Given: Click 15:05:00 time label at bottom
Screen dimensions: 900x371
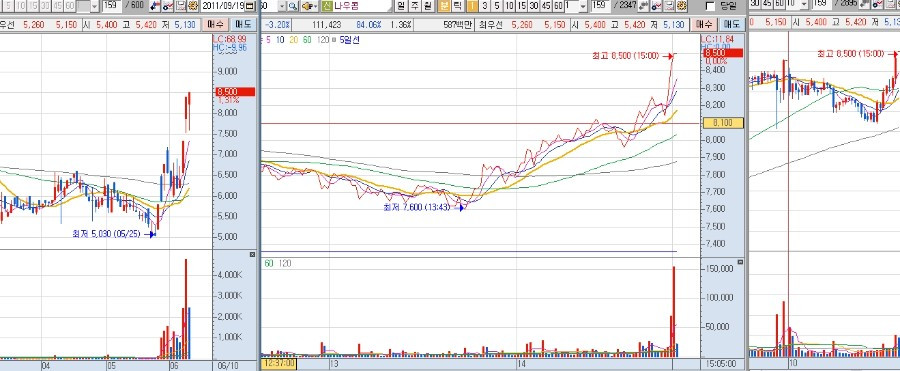Looking at the screenshot, I should tap(722, 364).
